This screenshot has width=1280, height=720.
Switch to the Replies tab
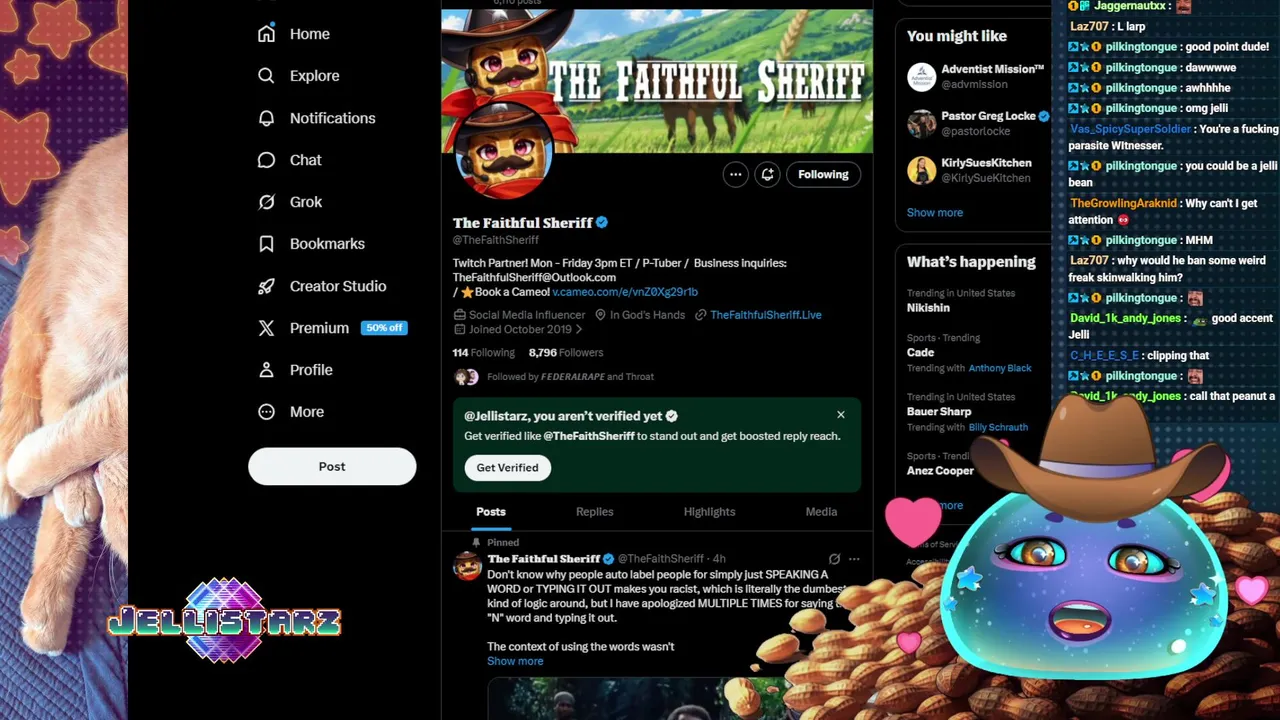[594, 512]
